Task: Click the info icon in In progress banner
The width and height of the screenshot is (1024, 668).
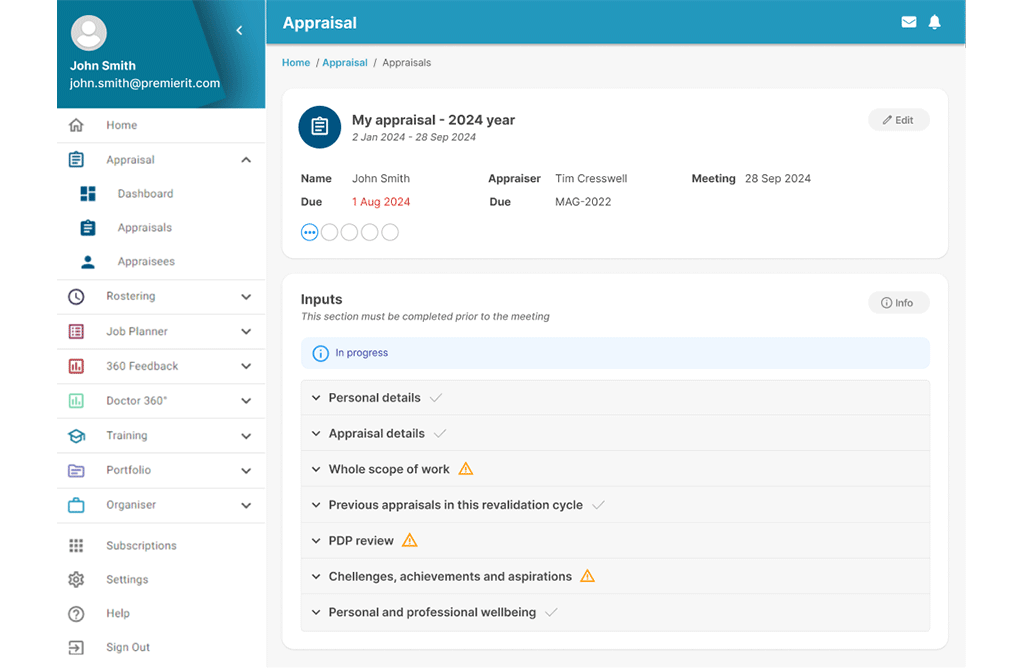Action: pyautogui.click(x=320, y=353)
